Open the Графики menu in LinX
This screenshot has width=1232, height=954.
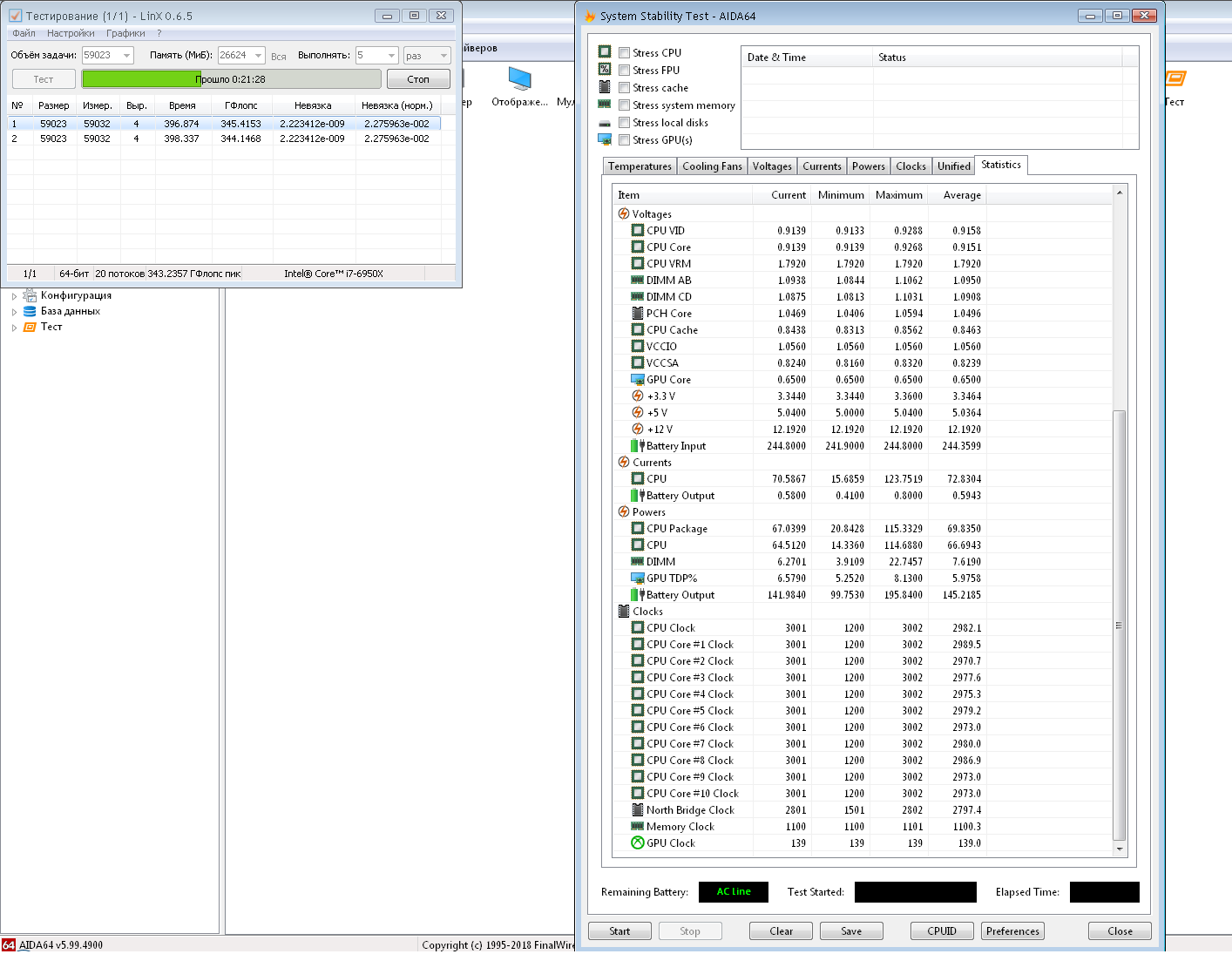(125, 33)
